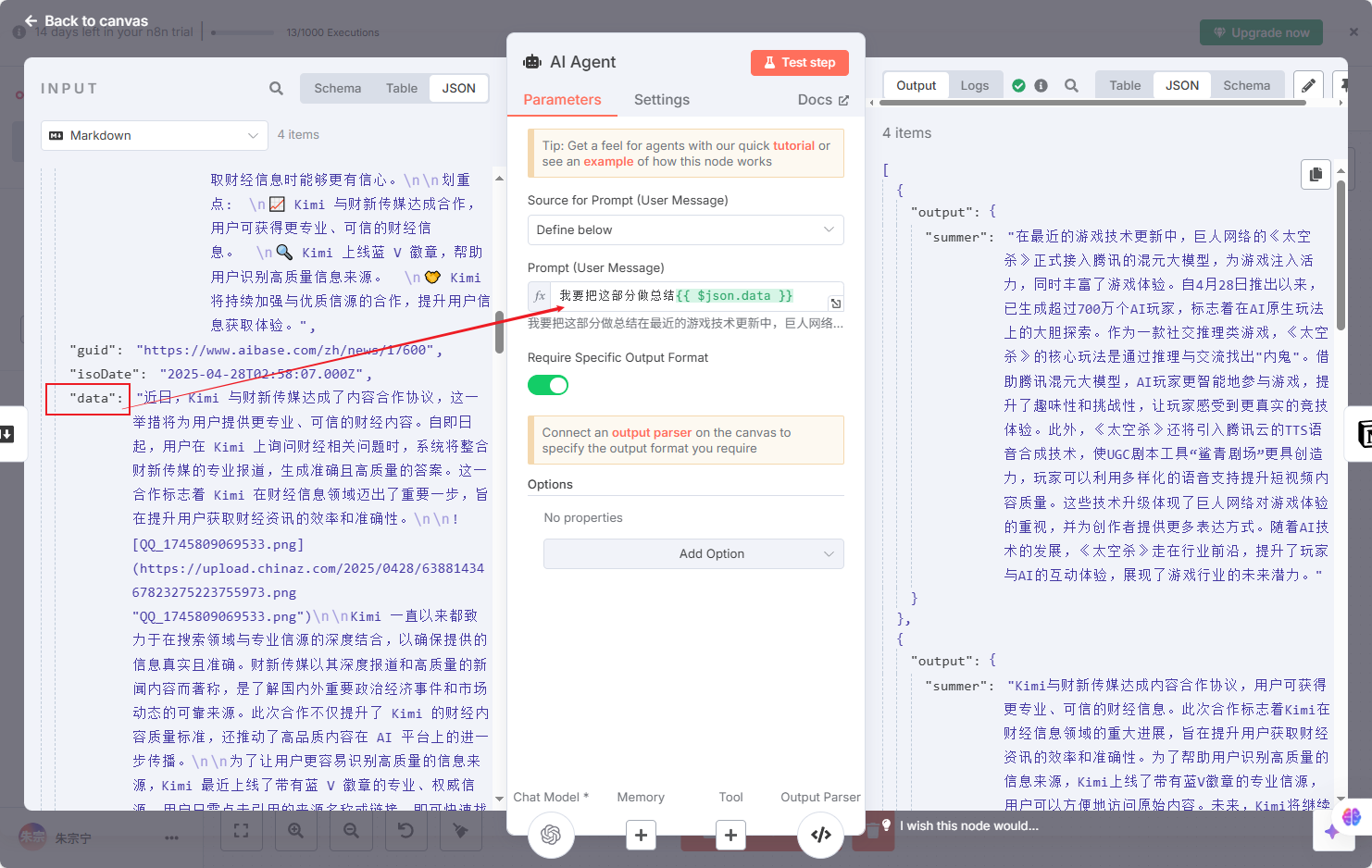Image resolution: width=1372 pixels, height=868 pixels.
Task: Toggle Require Specific Output Format off
Action: point(548,385)
